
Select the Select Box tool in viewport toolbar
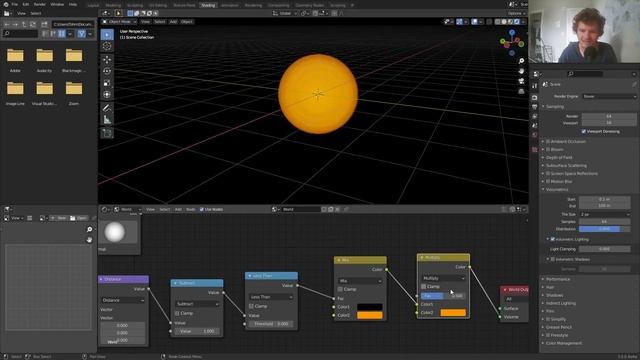coord(107,35)
